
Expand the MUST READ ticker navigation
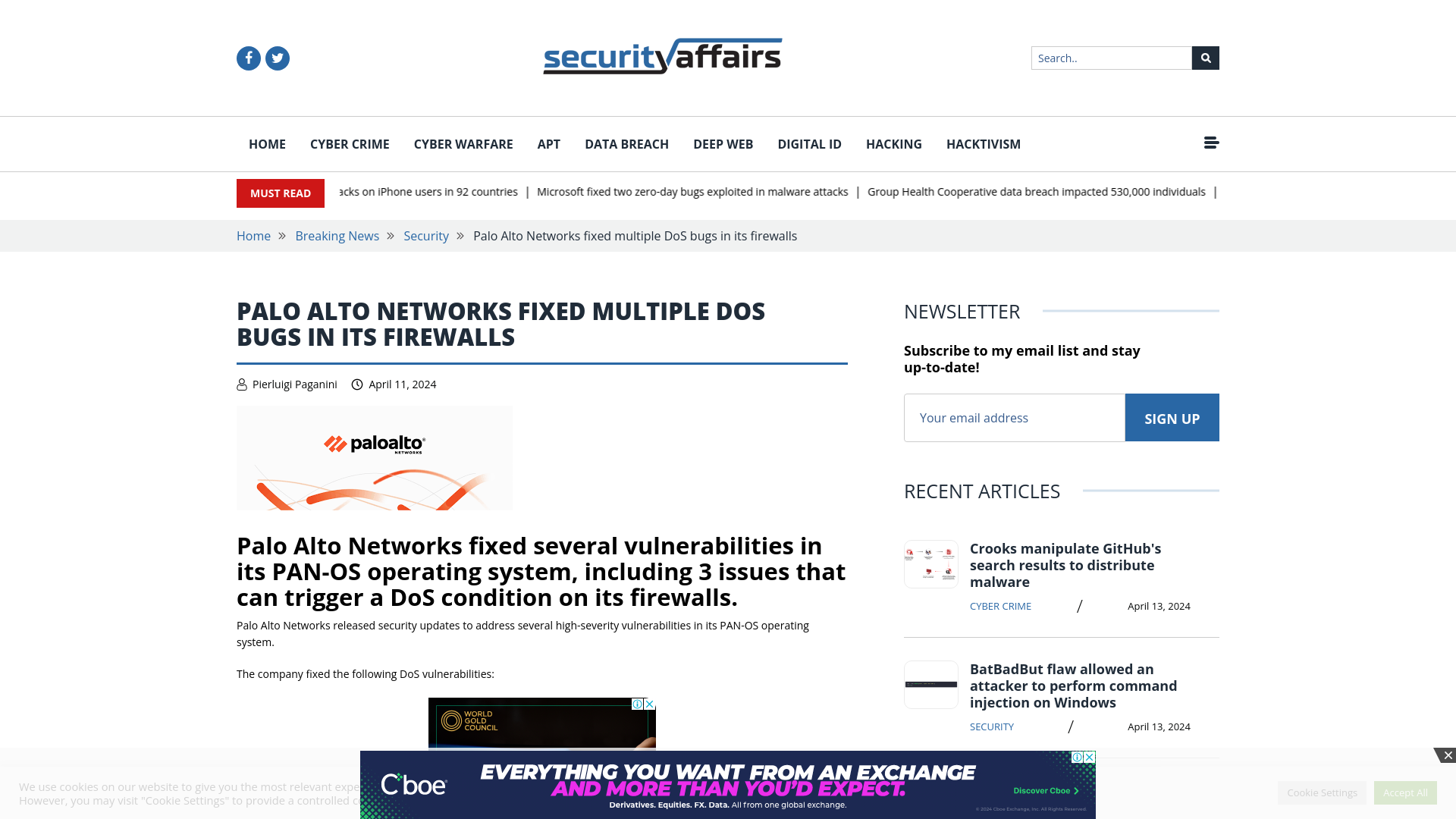point(1211,142)
